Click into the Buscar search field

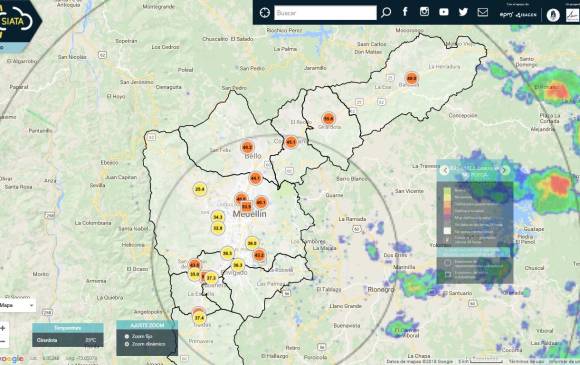[325, 13]
